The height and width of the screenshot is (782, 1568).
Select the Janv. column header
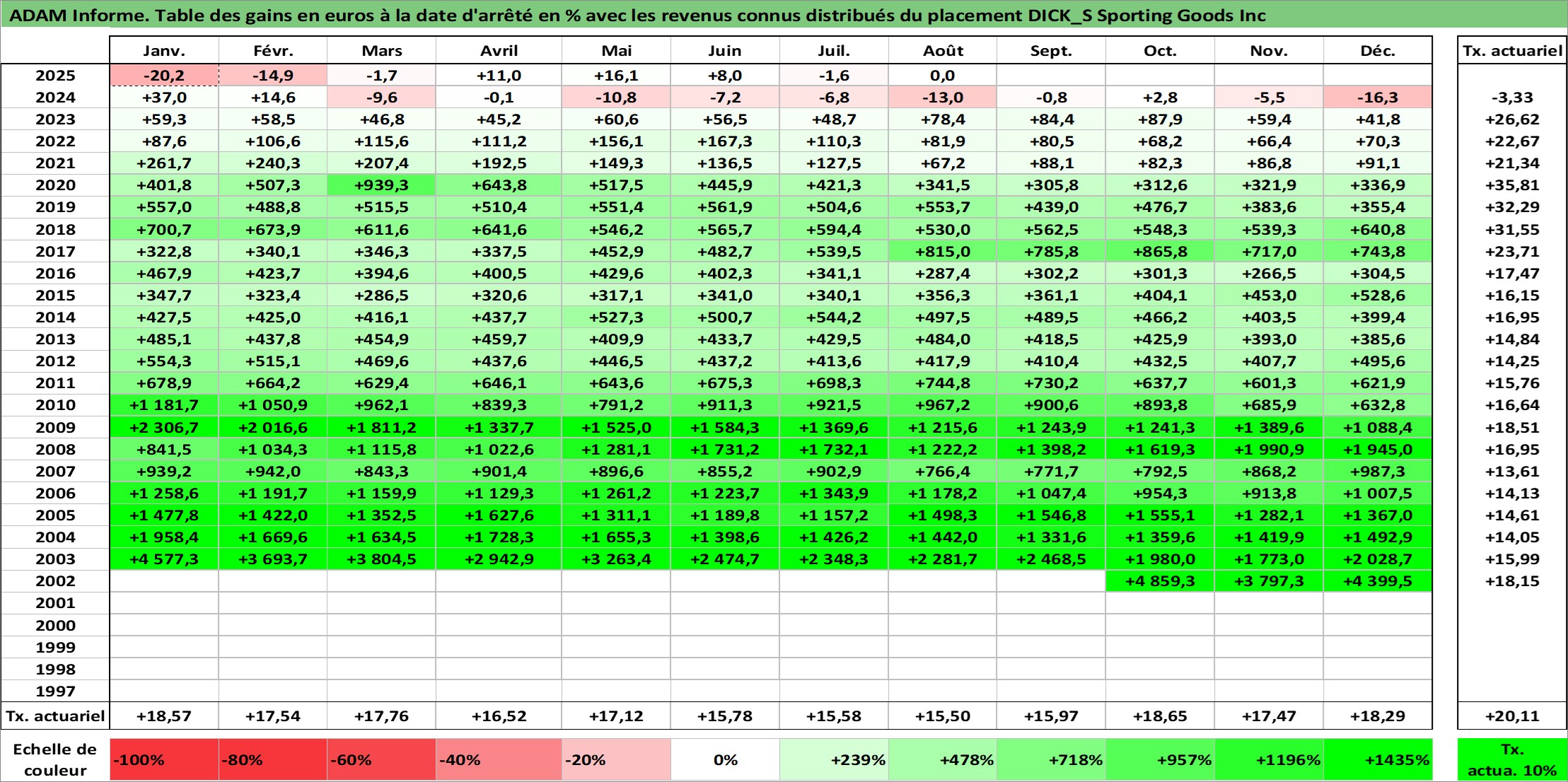164,51
